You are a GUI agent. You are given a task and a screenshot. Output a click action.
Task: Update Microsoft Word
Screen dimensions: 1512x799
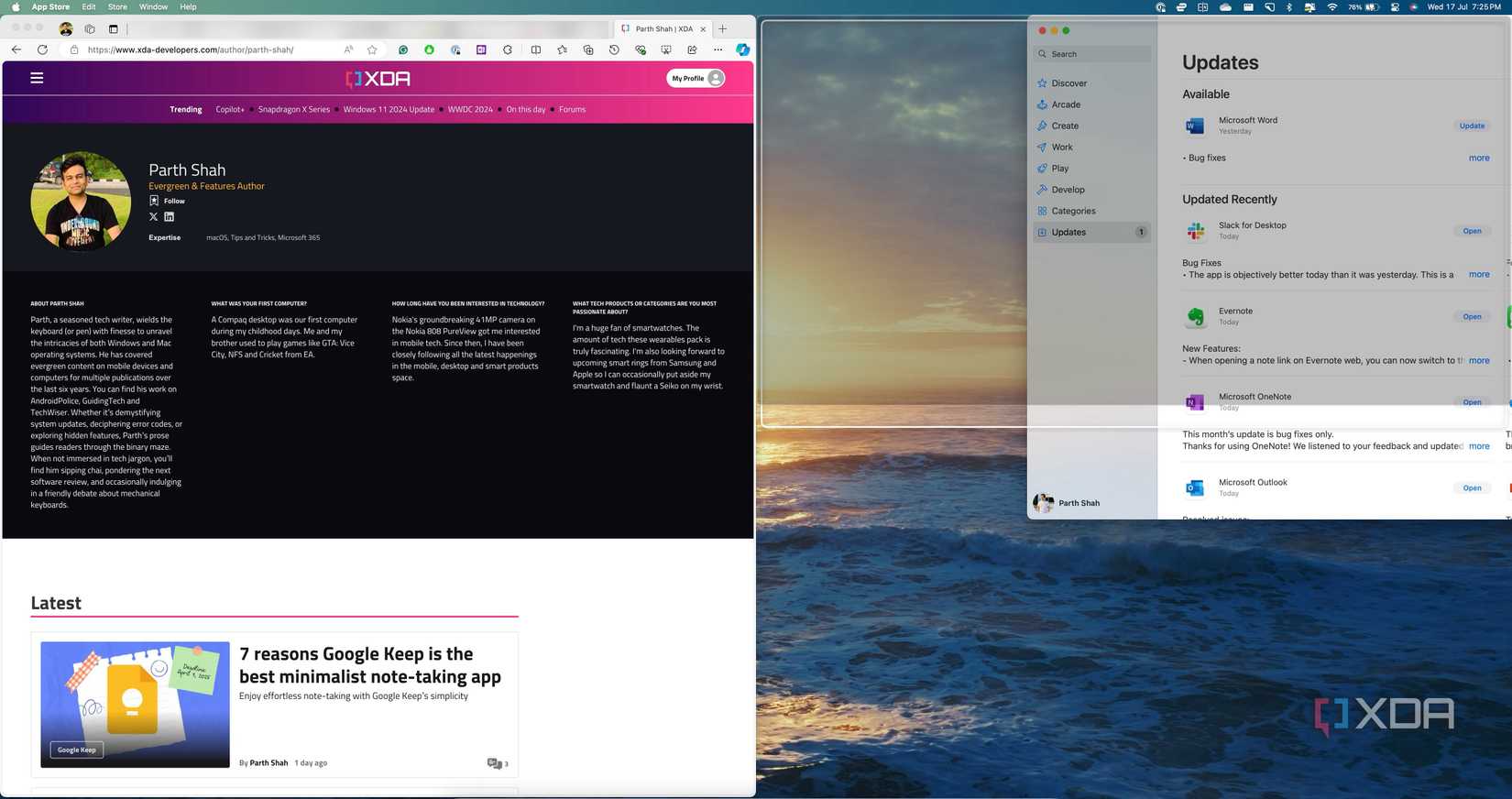click(x=1472, y=126)
